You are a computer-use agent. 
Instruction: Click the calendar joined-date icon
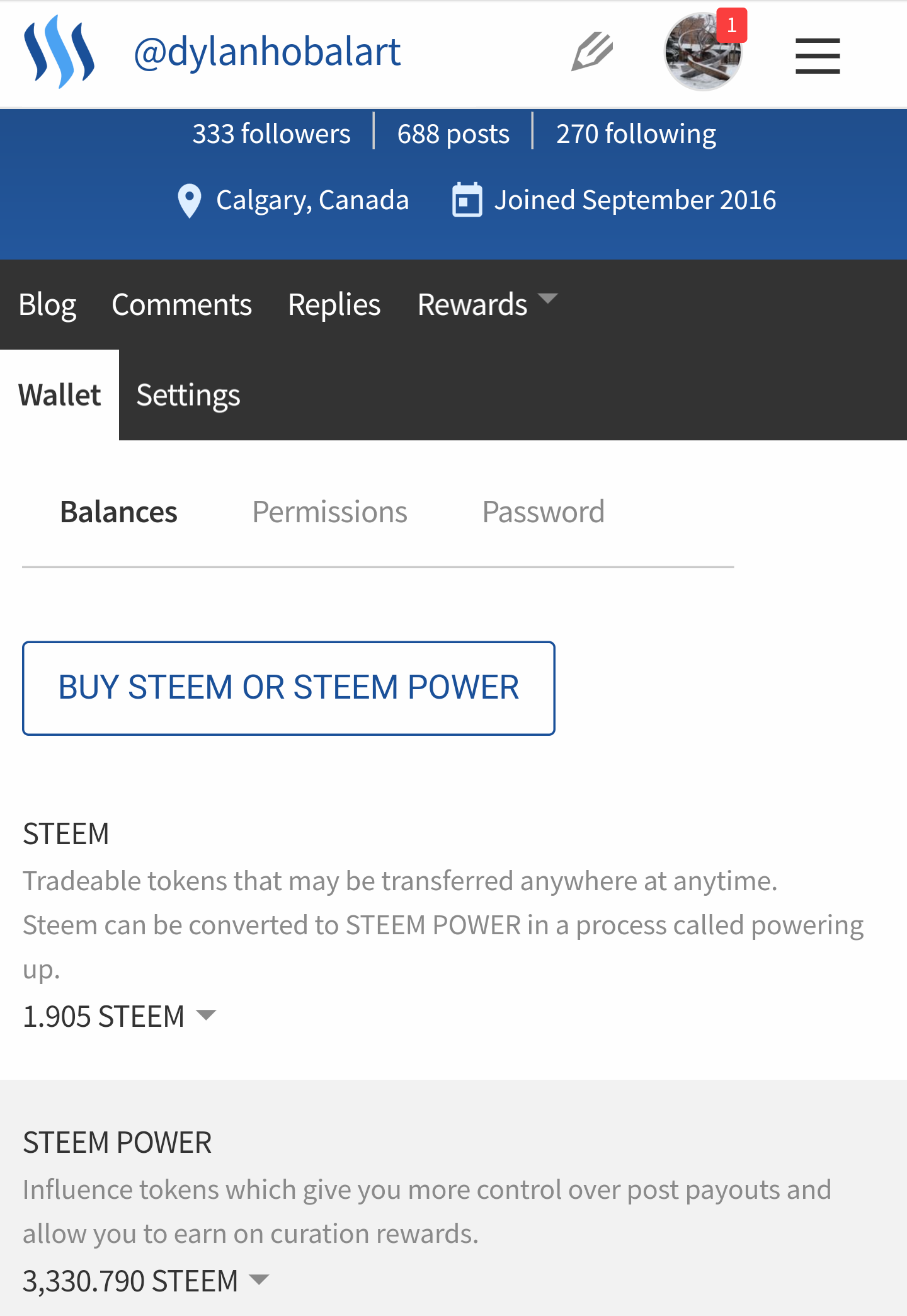coord(467,200)
